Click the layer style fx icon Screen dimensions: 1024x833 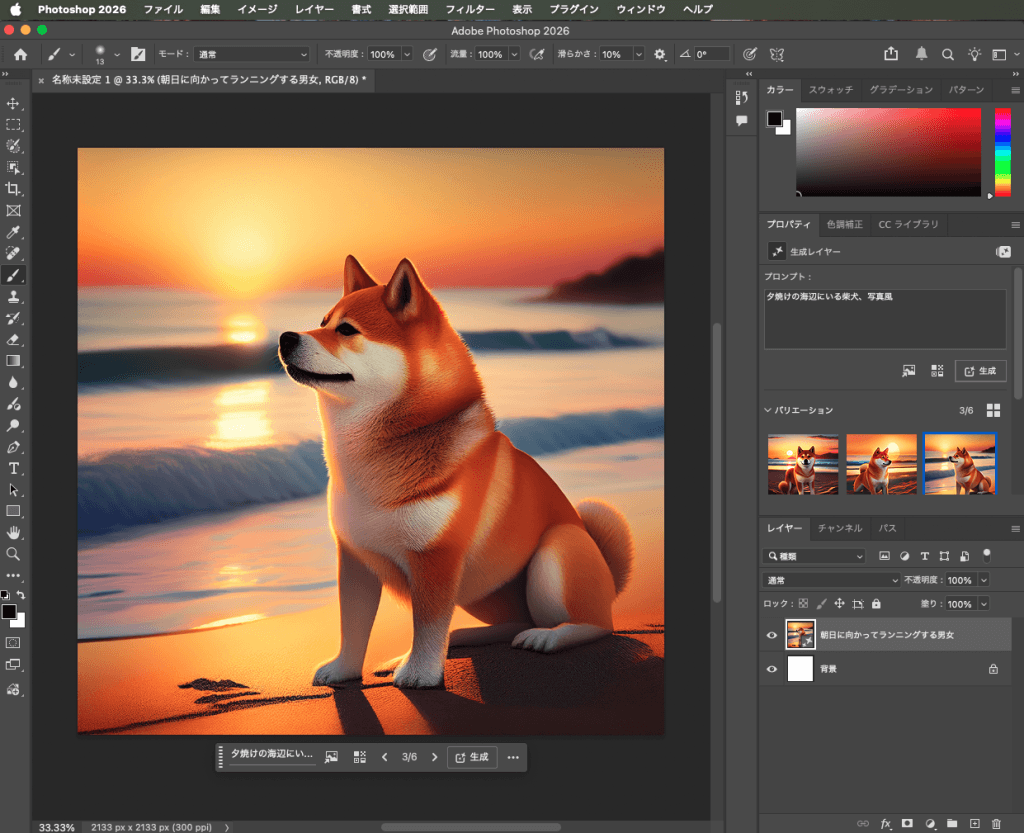tap(885, 823)
